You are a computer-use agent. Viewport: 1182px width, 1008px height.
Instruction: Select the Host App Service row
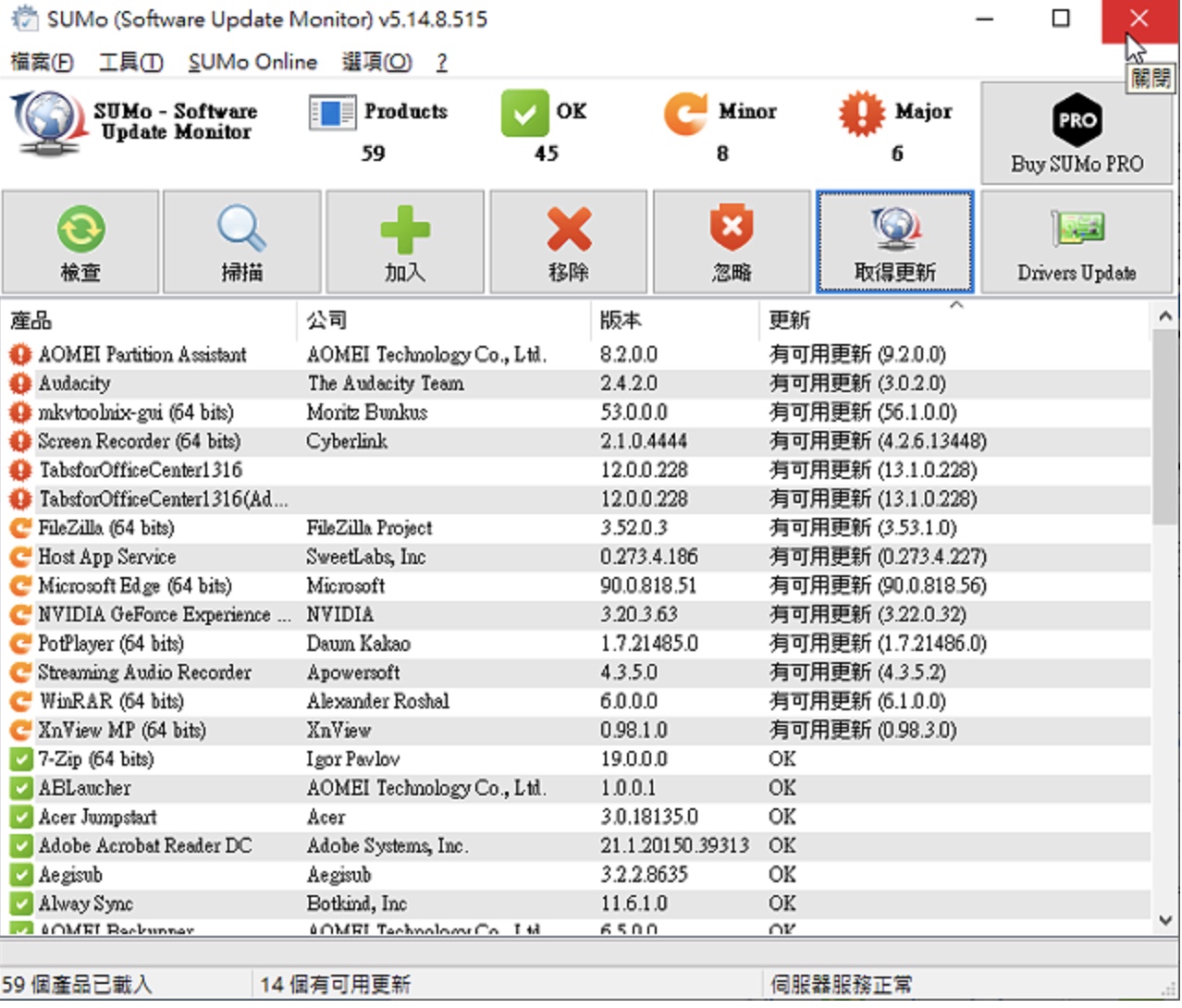(576, 558)
